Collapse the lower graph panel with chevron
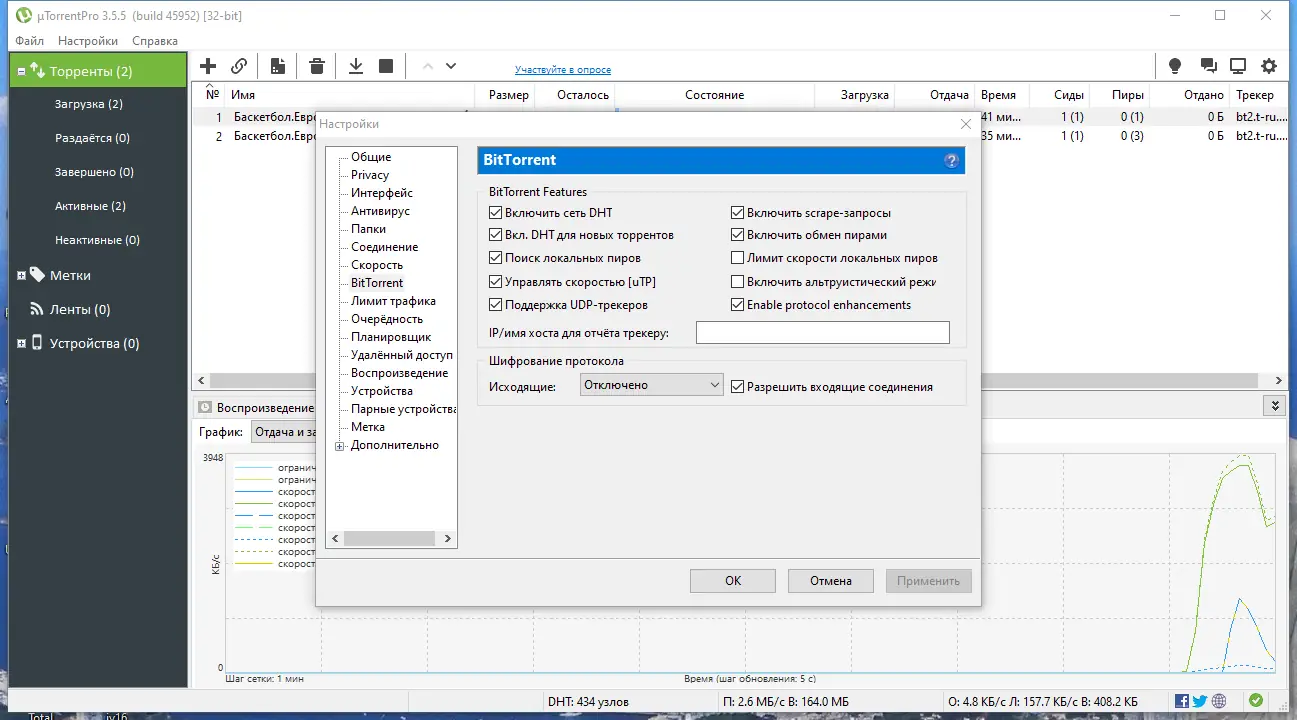The image size is (1297, 720). 1274,406
